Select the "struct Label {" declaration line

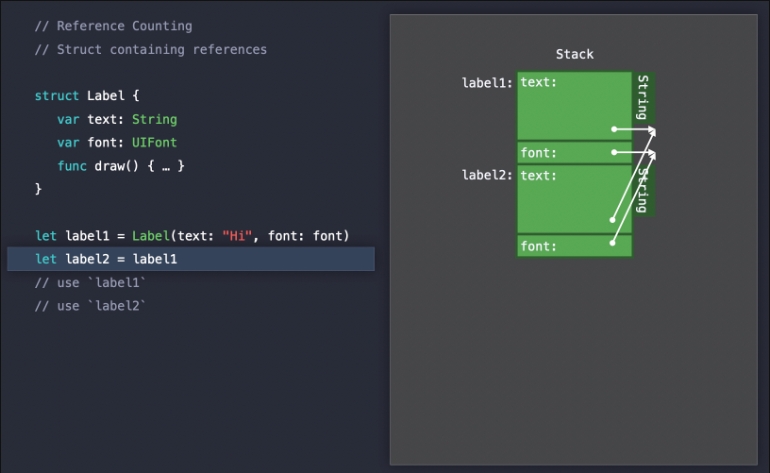pyautogui.click(x=88, y=96)
